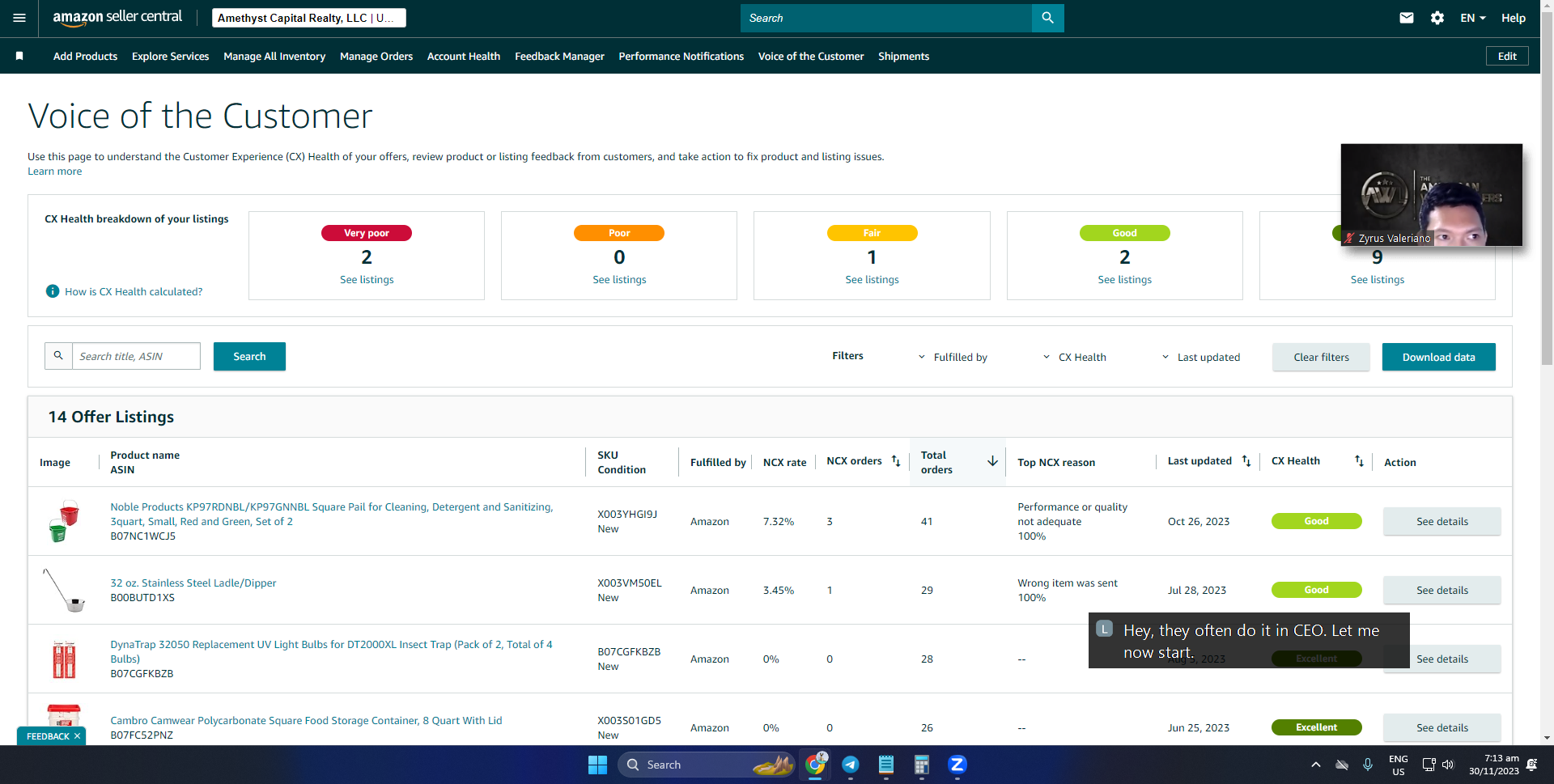Click the red and green pails thumbnail
The height and width of the screenshot is (784, 1554).
tap(64, 520)
